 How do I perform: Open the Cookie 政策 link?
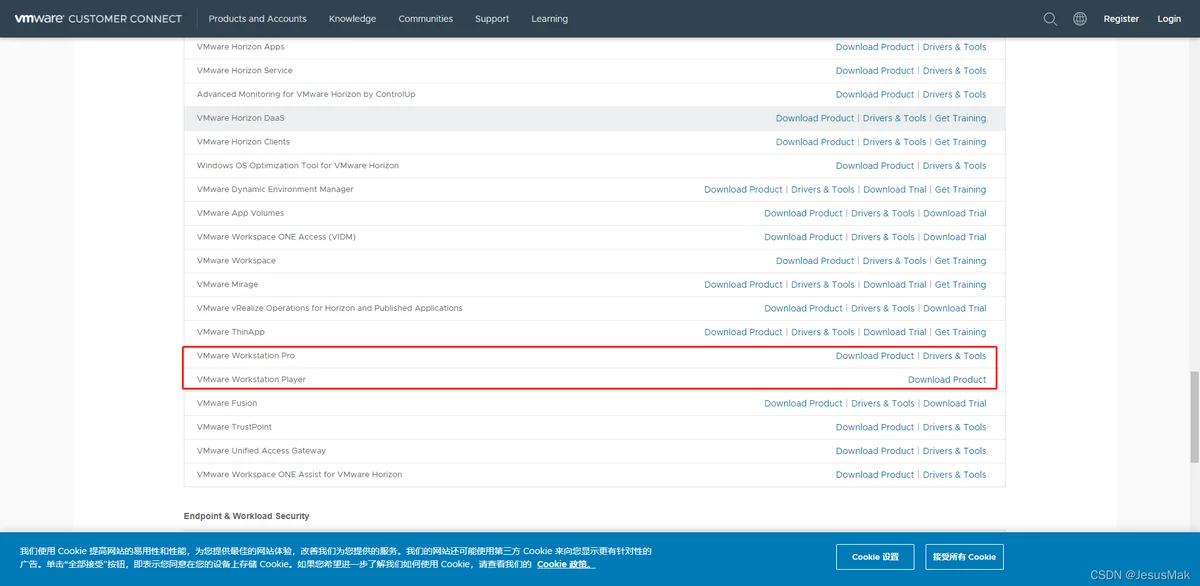tap(566, 565)
